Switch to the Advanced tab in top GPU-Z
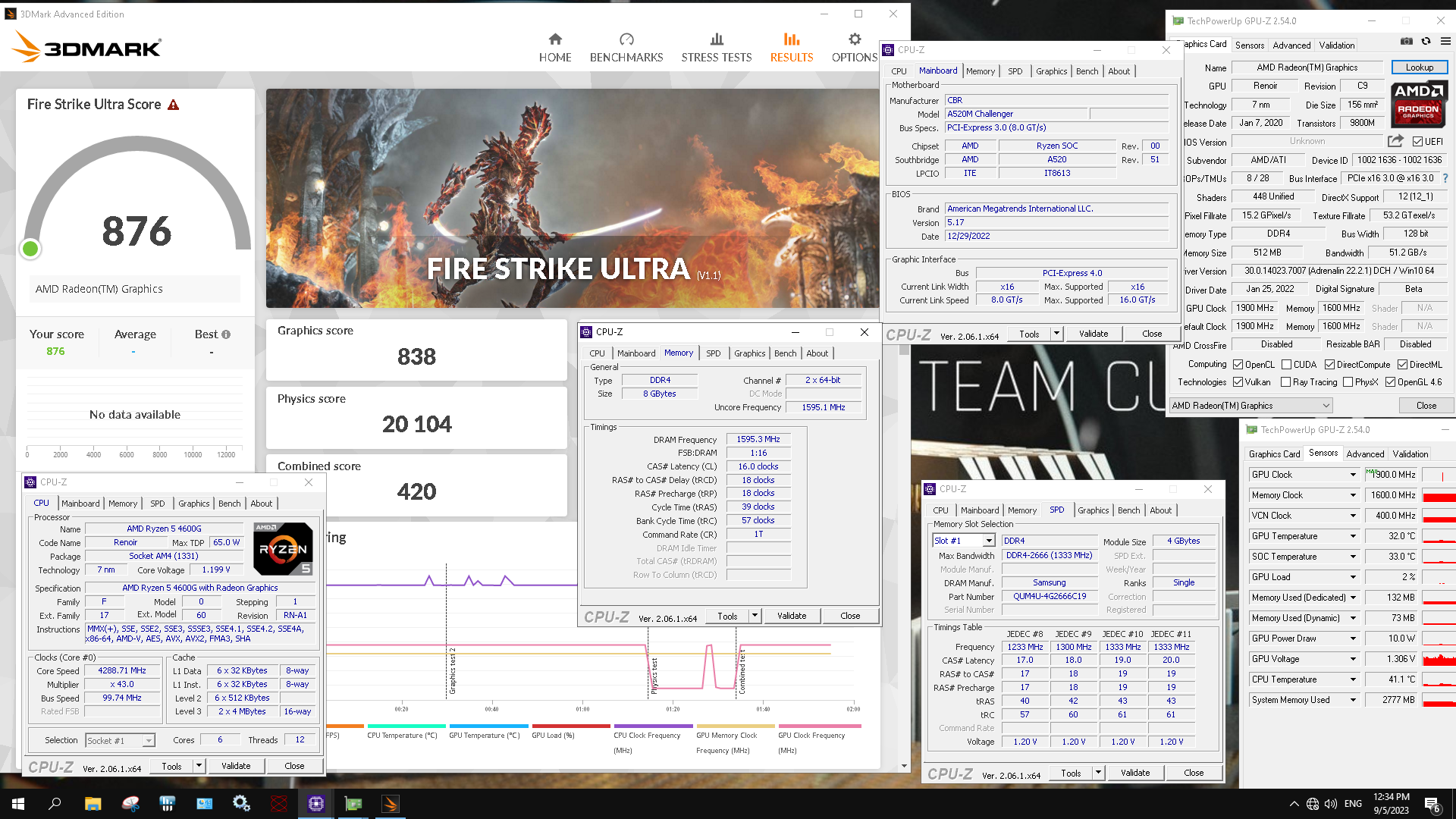Viewport: 1456px width, 819px height. point(1291,45)
